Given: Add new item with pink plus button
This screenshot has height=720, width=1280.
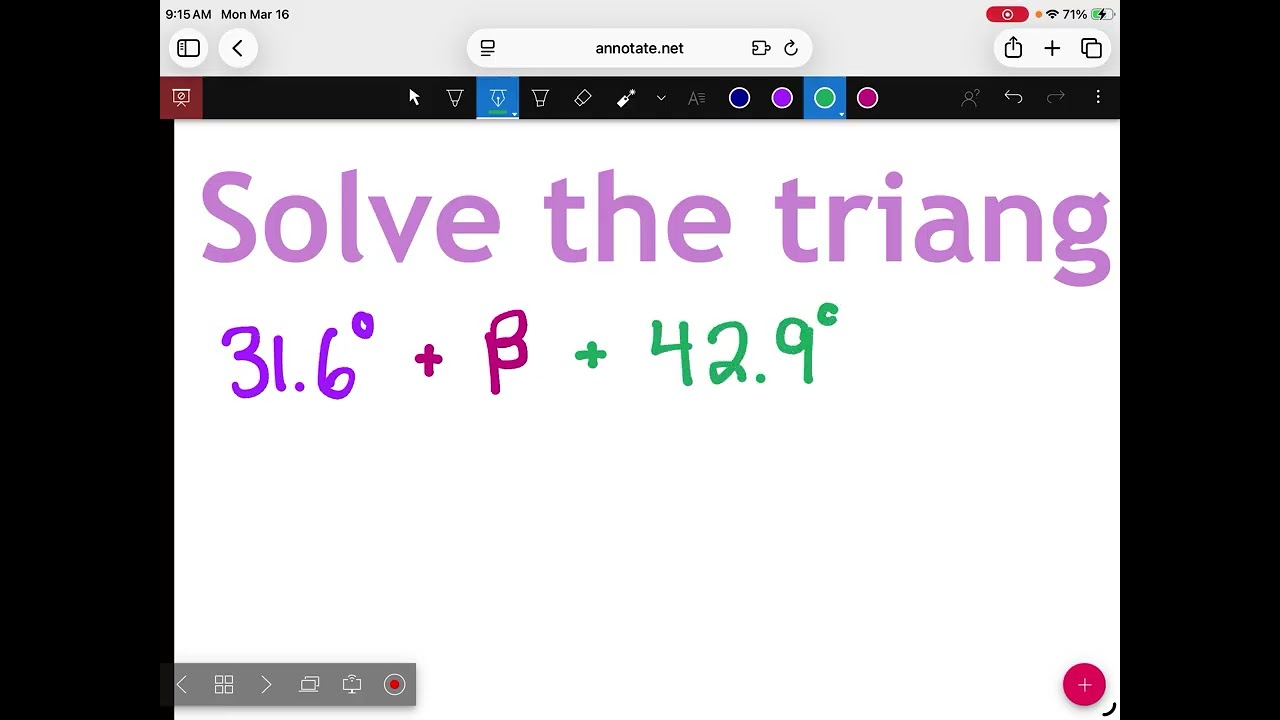Looking at the screenshot, I should [1084, 685].
